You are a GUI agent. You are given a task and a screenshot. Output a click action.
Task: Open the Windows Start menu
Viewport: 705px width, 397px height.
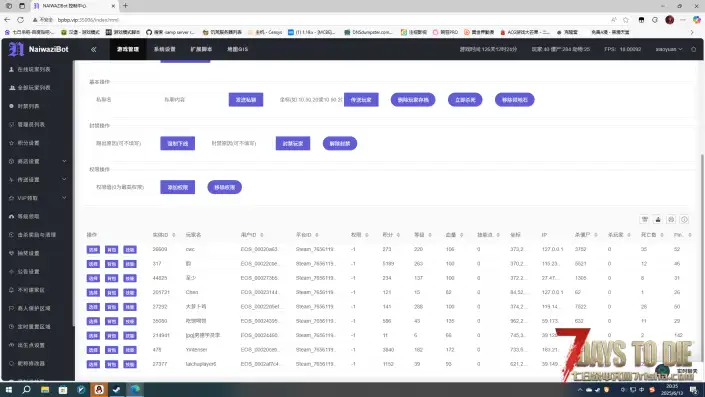9,389
